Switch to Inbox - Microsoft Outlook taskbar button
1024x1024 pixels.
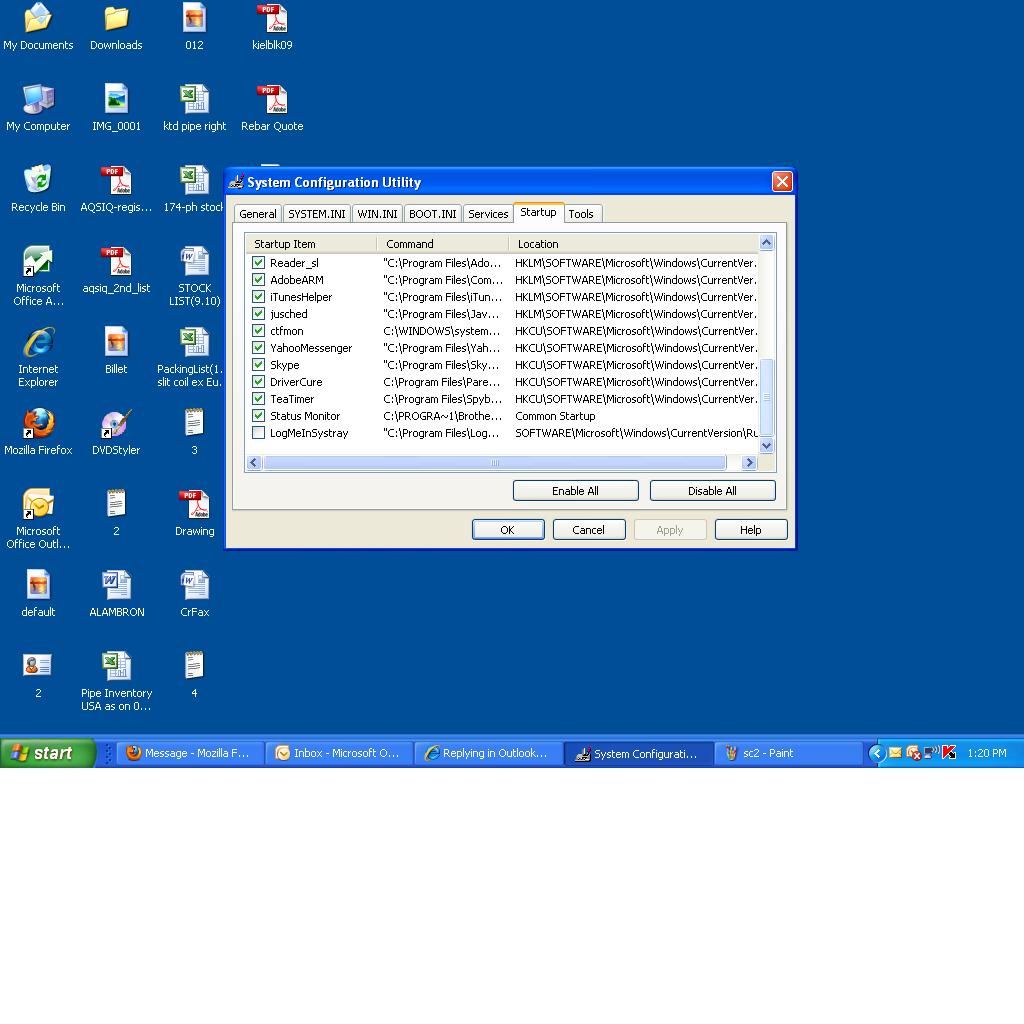[x=339, y=753]
